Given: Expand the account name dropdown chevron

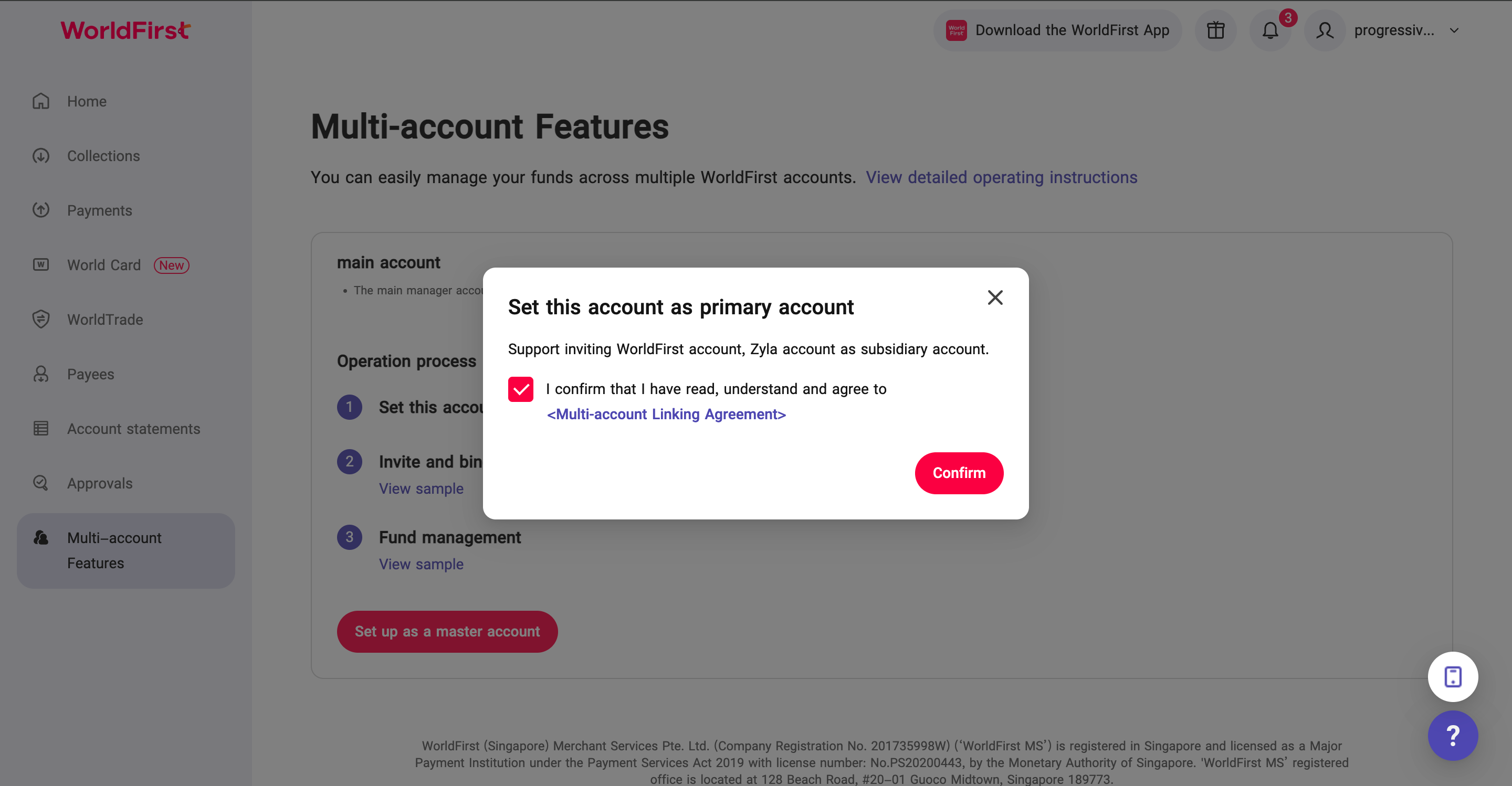Looking at the screenshot, I should coord(1454,30).
